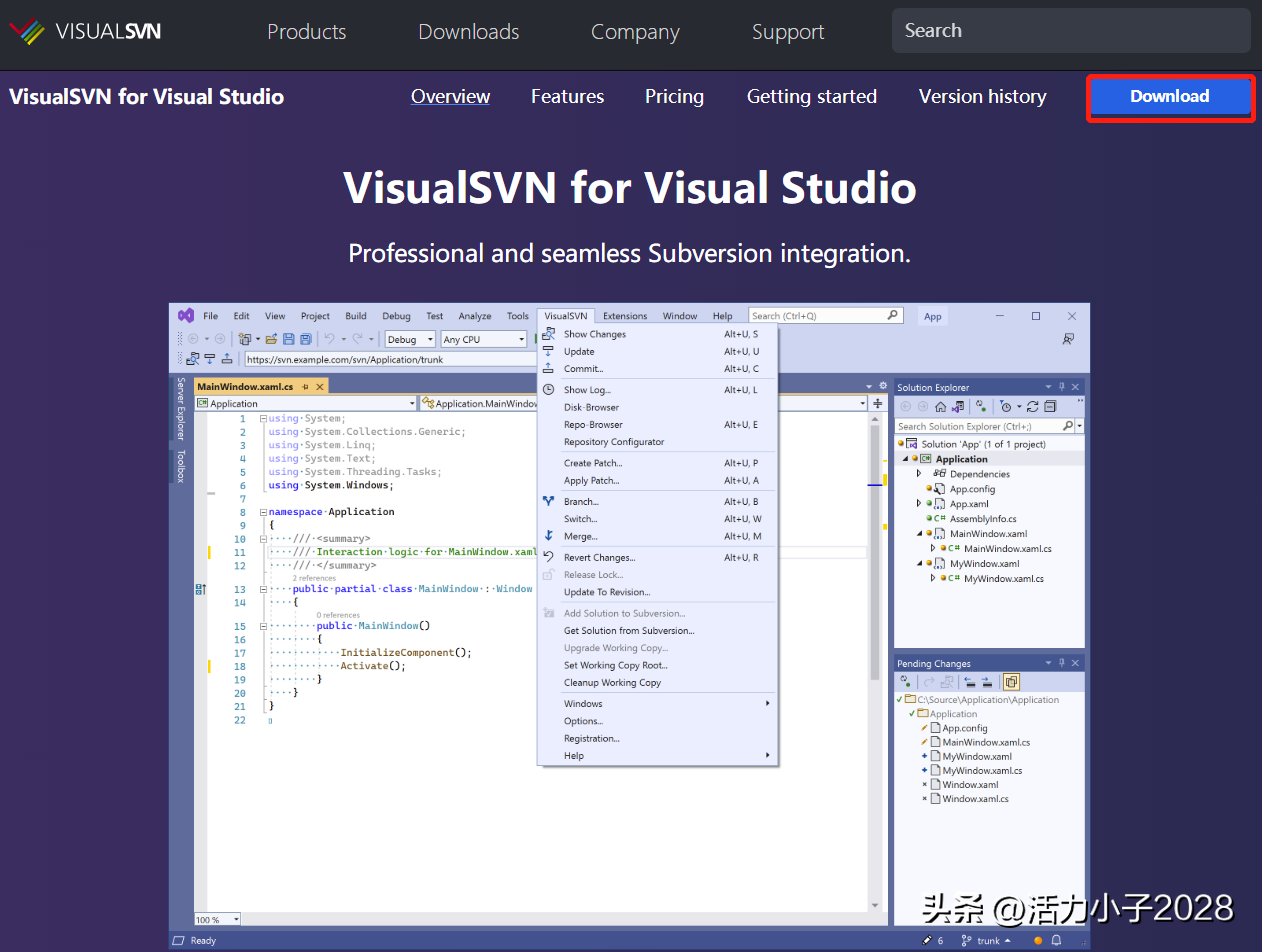Expand the App.xaml node
The width and height of the screenshot is (1262, 952).
click(x=919, y=504)
